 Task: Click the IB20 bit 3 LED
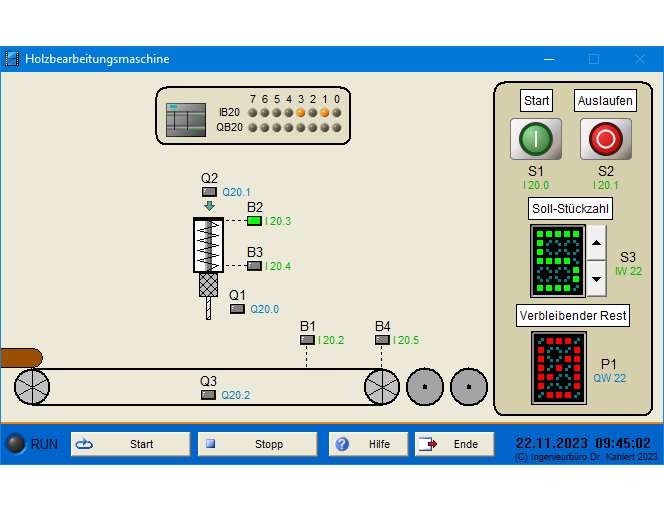(301, 113)
